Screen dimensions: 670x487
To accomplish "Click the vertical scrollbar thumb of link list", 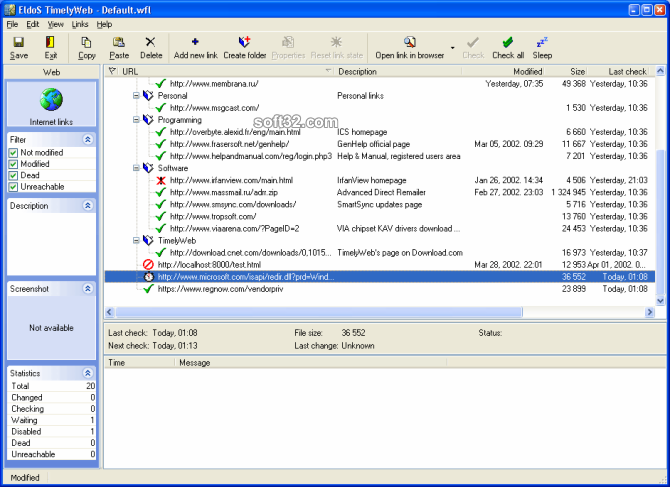I will [x=660, y=222].
